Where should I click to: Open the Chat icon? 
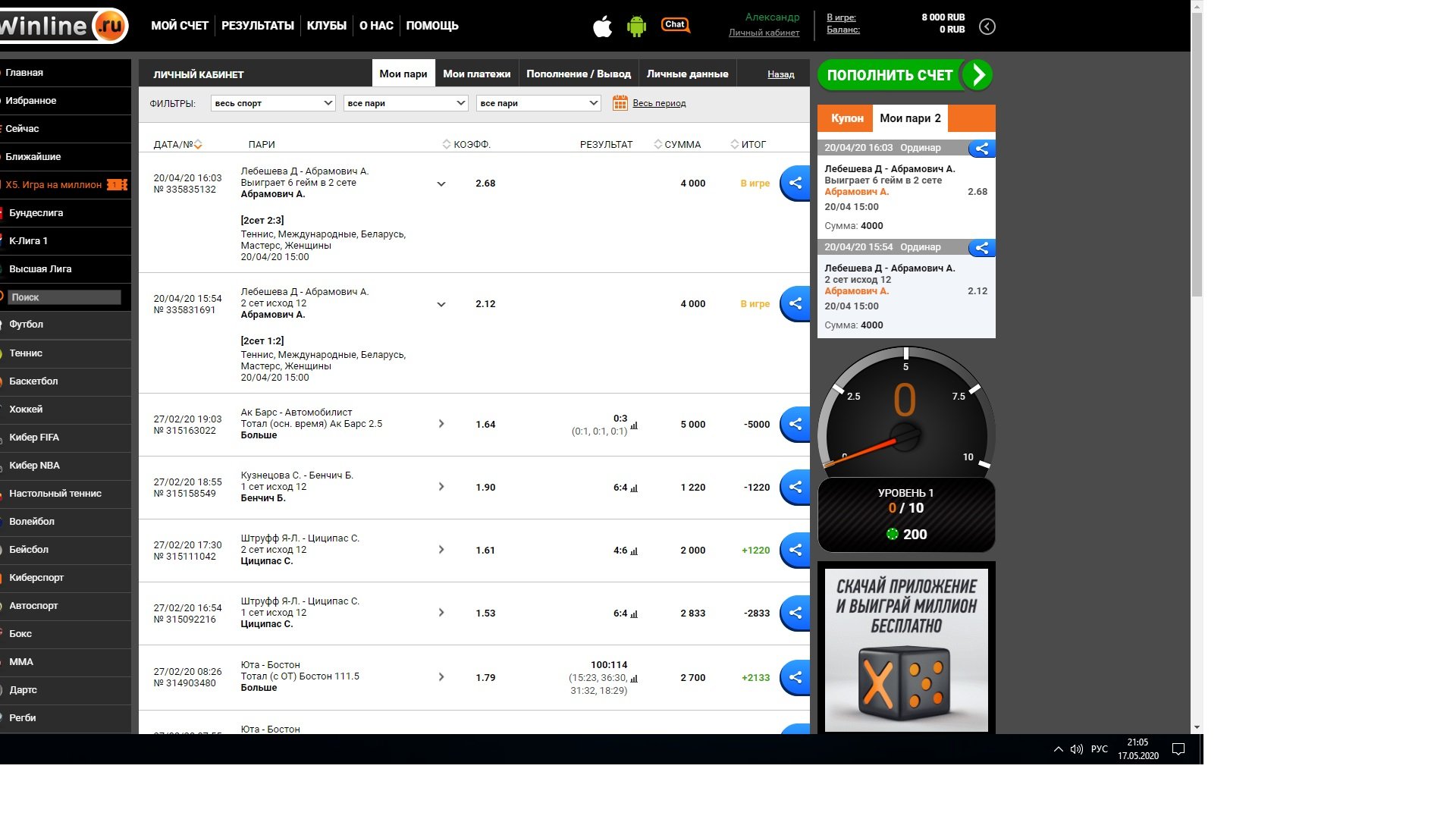click(675, 26)
